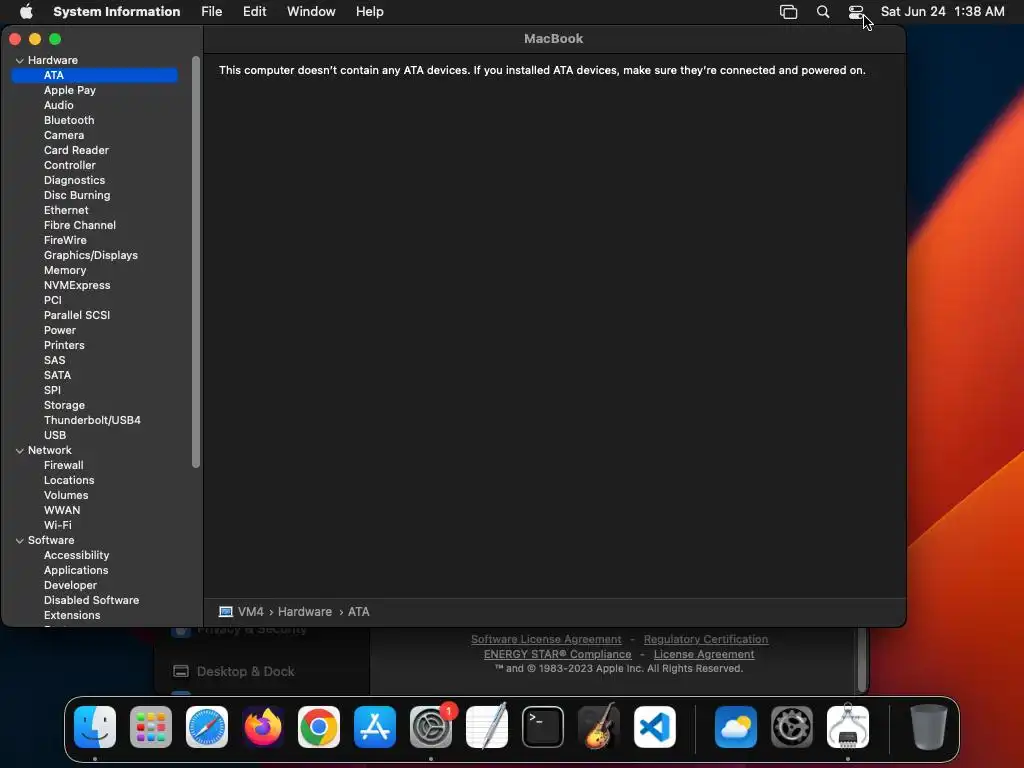Select Wi-Fi under Network
This screenshot has height=768, width=1024.
click(57, 526)
